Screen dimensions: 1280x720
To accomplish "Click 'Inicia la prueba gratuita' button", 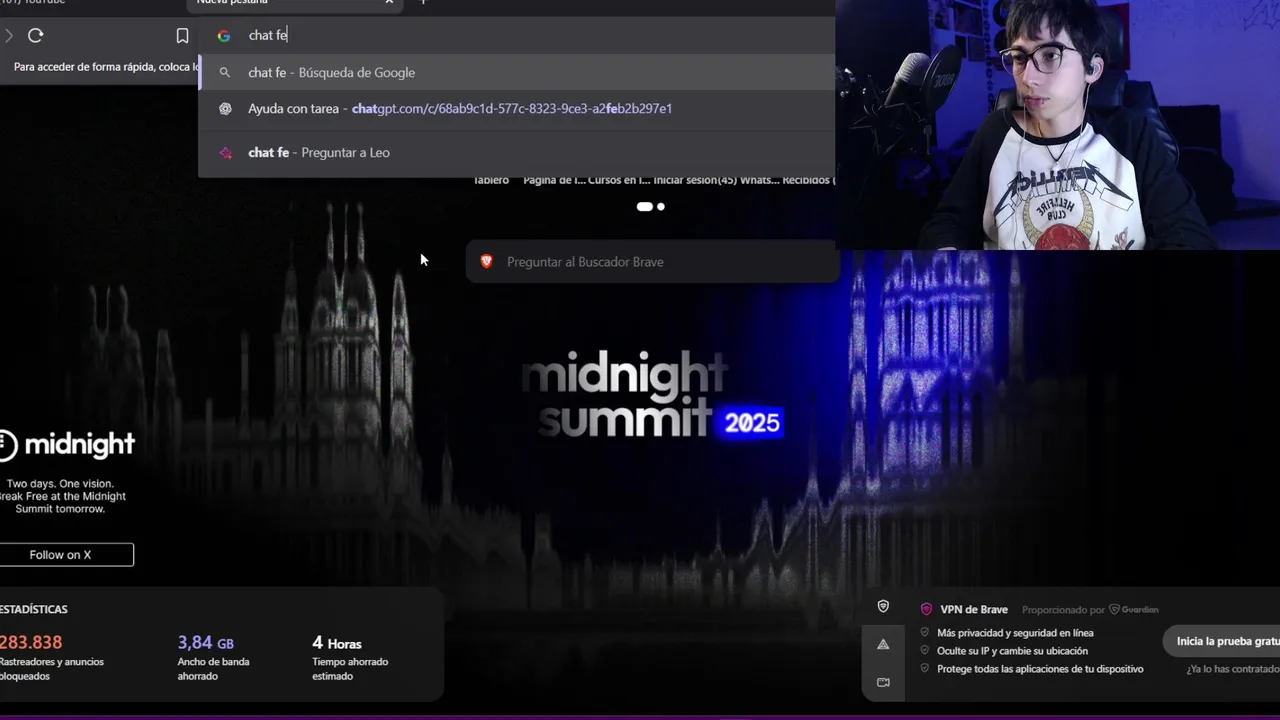I will tap(1223, 642).
